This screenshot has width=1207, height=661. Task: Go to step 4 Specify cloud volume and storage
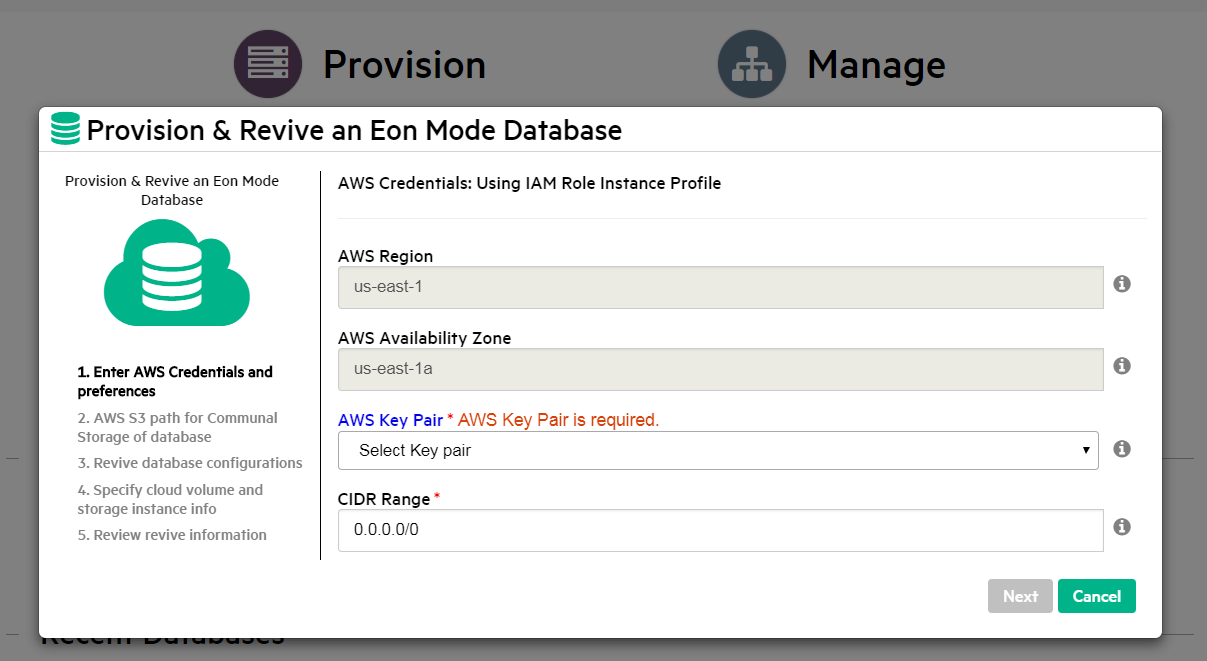[x=170, y=499]
